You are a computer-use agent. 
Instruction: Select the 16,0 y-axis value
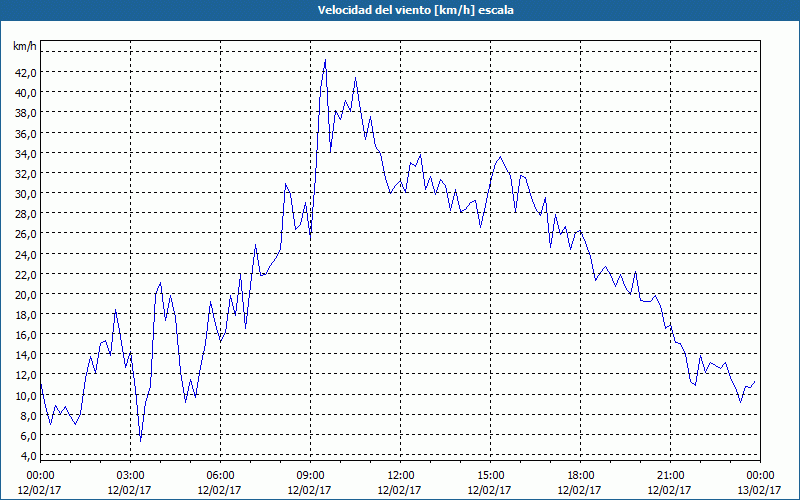pos(26,335)
